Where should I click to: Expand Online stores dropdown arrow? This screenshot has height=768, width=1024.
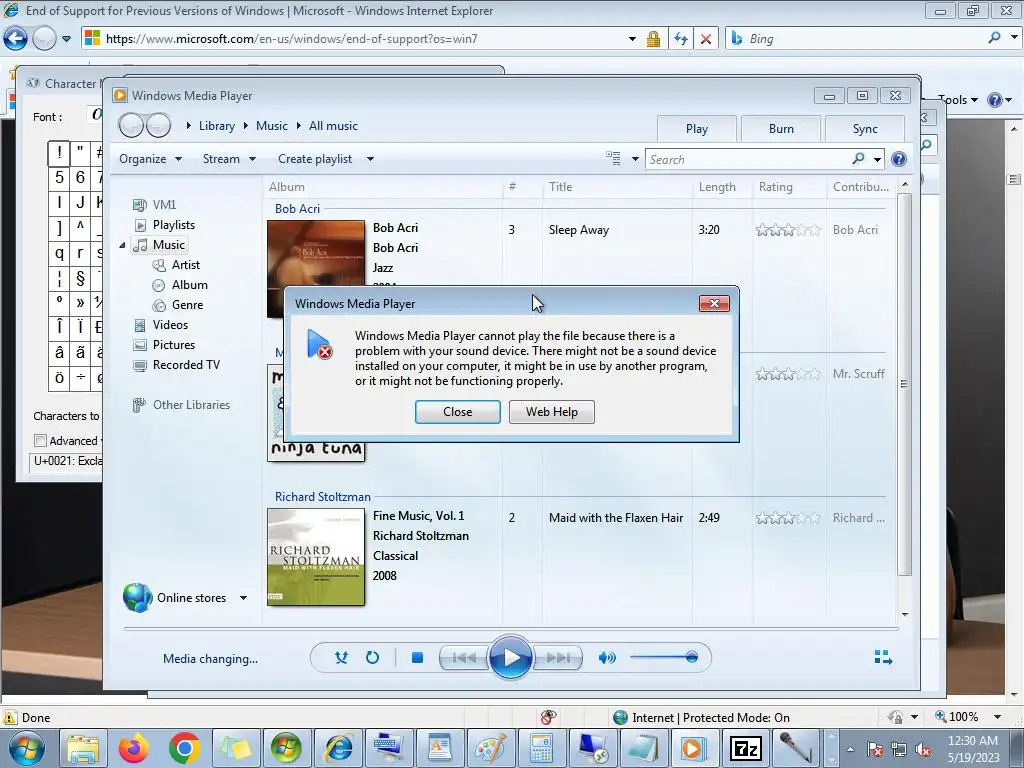[x=243, y=598]
